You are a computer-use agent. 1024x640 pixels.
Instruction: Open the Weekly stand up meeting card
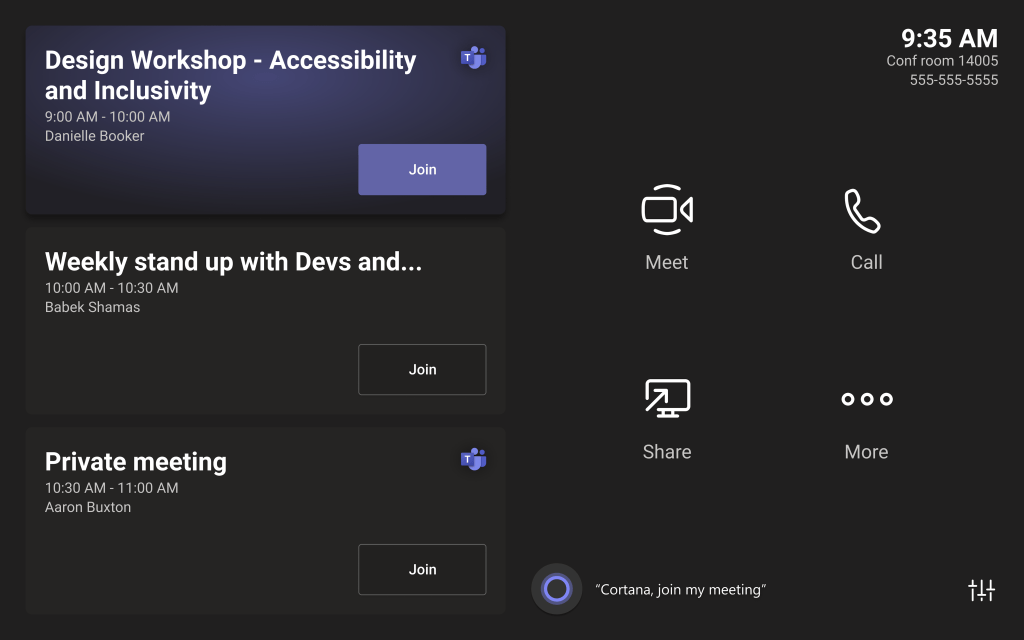click(233, 262)
